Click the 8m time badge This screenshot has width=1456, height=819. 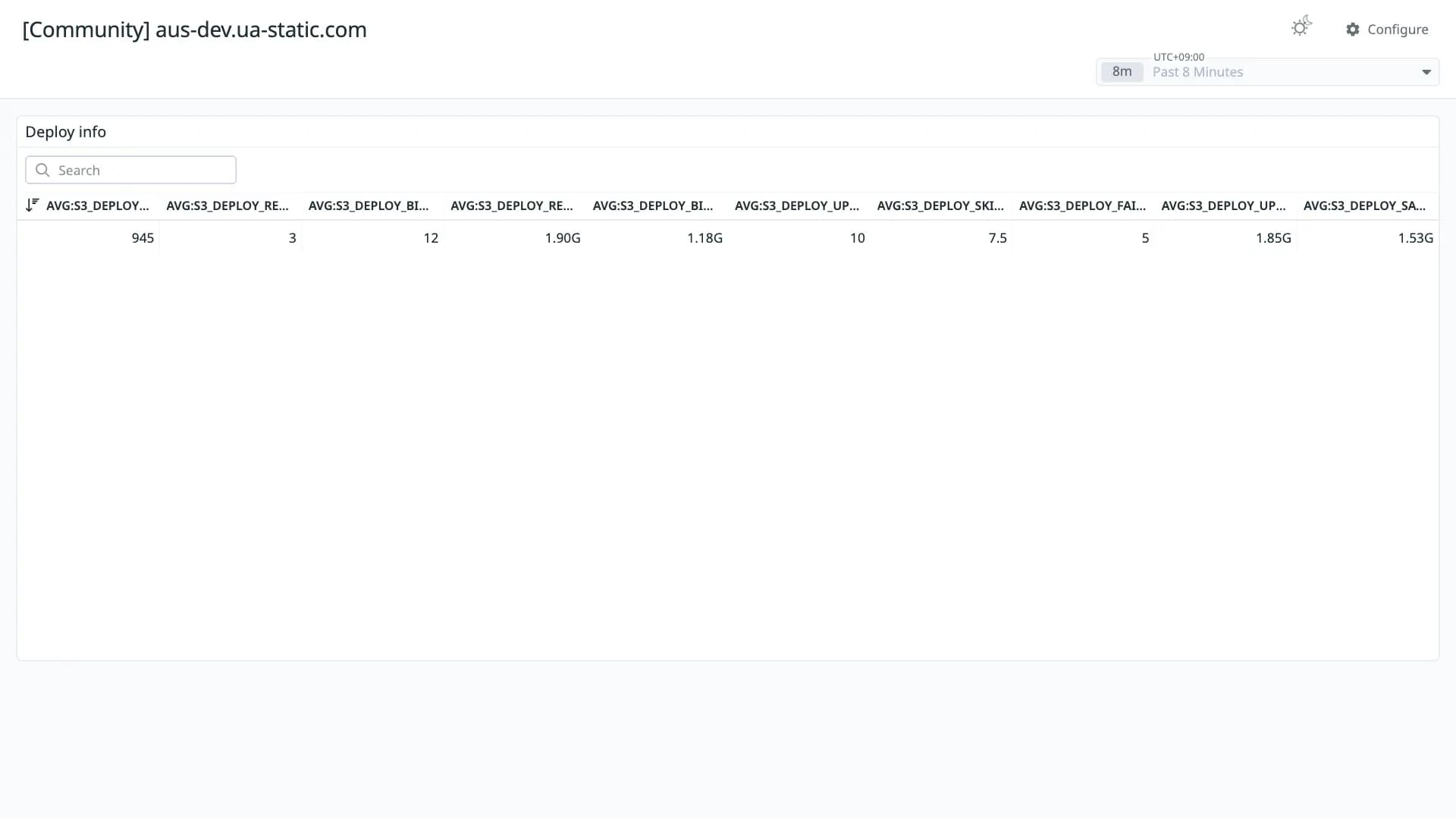pyautogui.click(x=1122, y=72)
